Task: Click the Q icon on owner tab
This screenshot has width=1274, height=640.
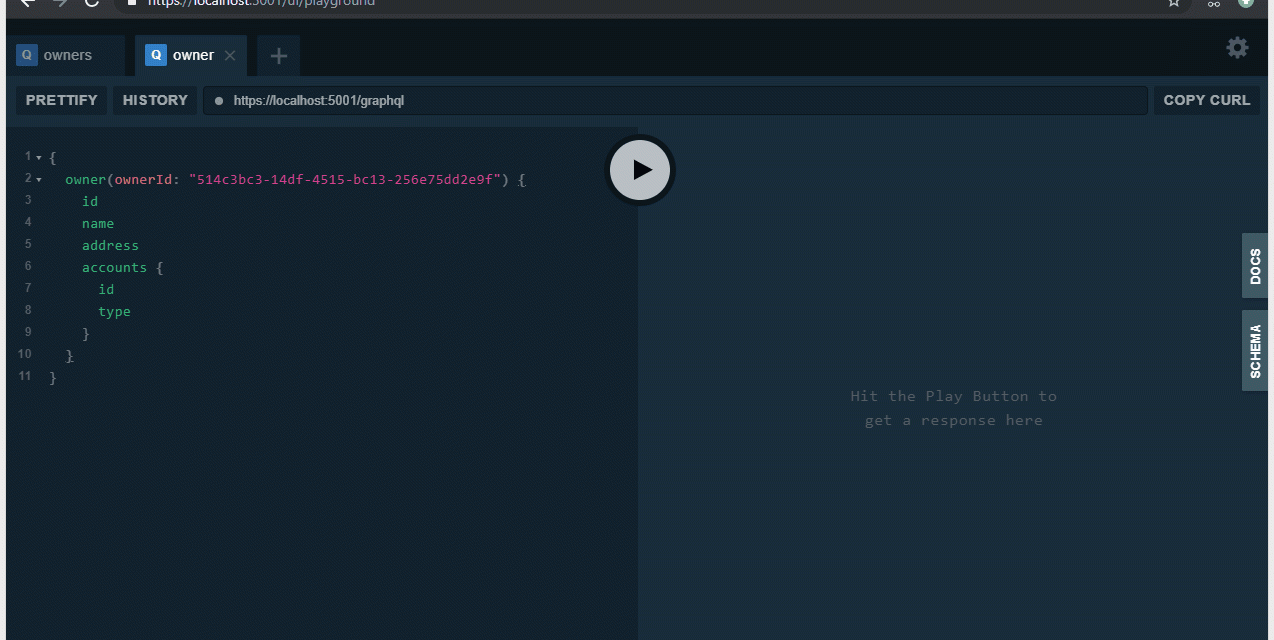Action: click(155, 55)
